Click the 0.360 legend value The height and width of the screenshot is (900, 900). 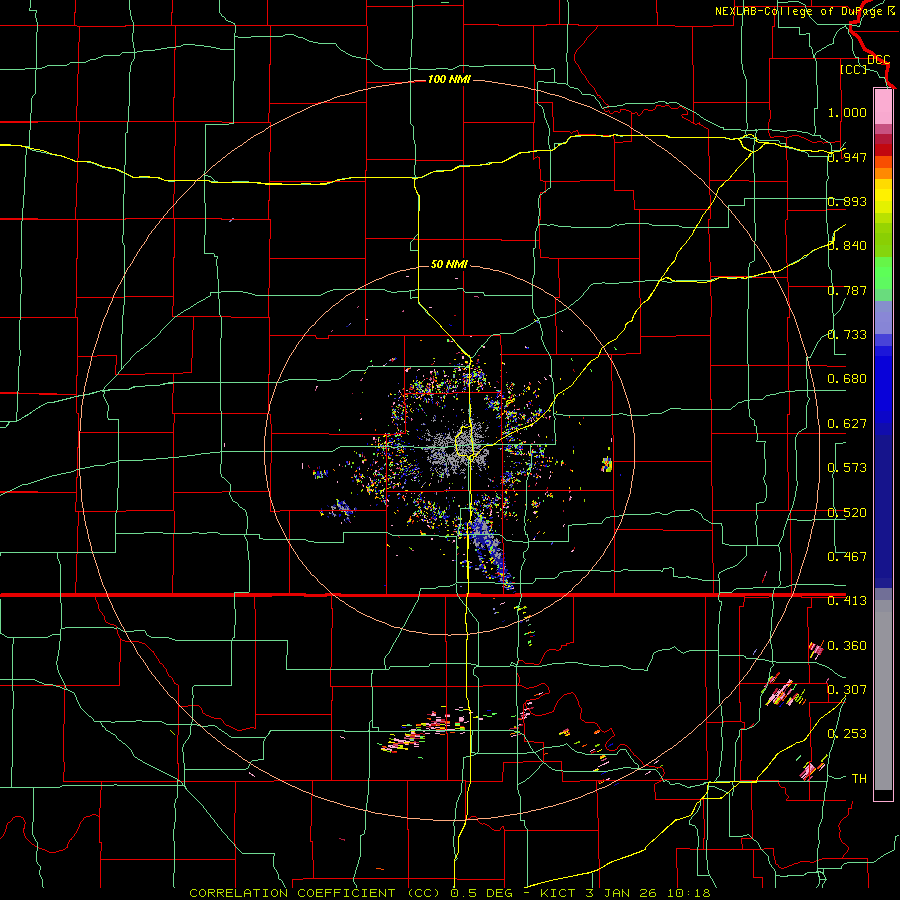pos(847,646)
